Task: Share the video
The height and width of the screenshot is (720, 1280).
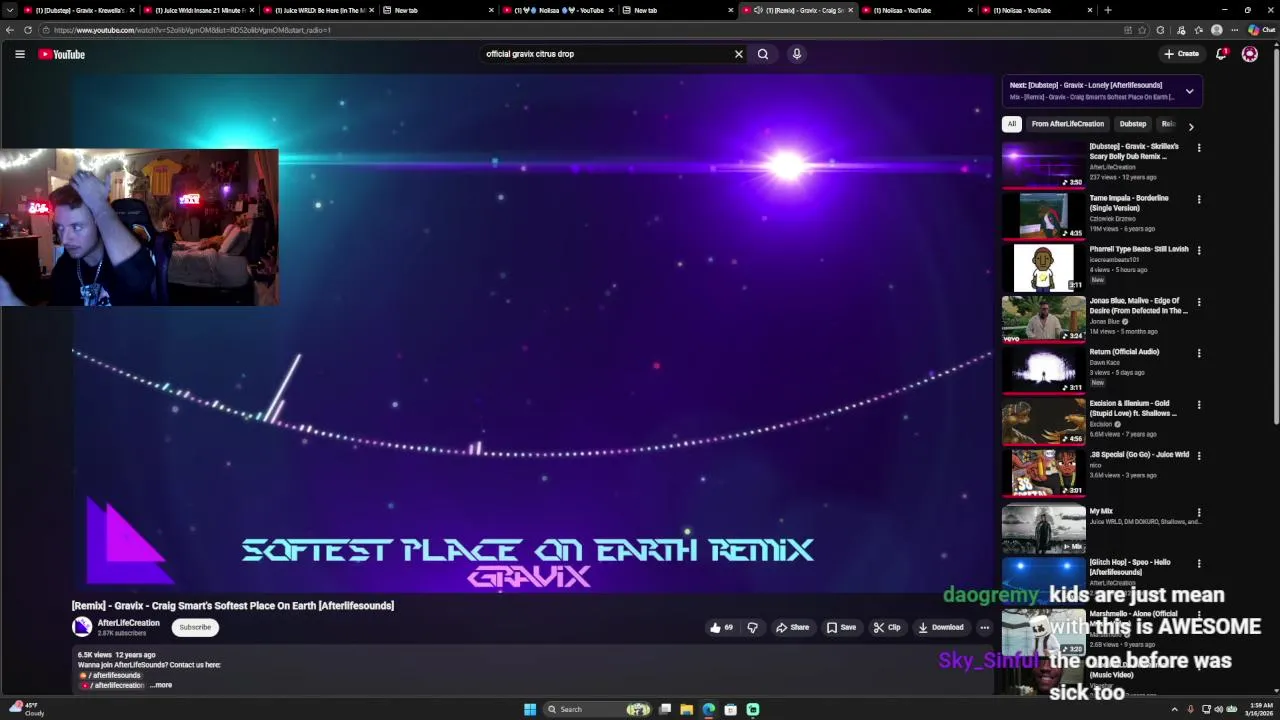Action: (x=792, y=628)
